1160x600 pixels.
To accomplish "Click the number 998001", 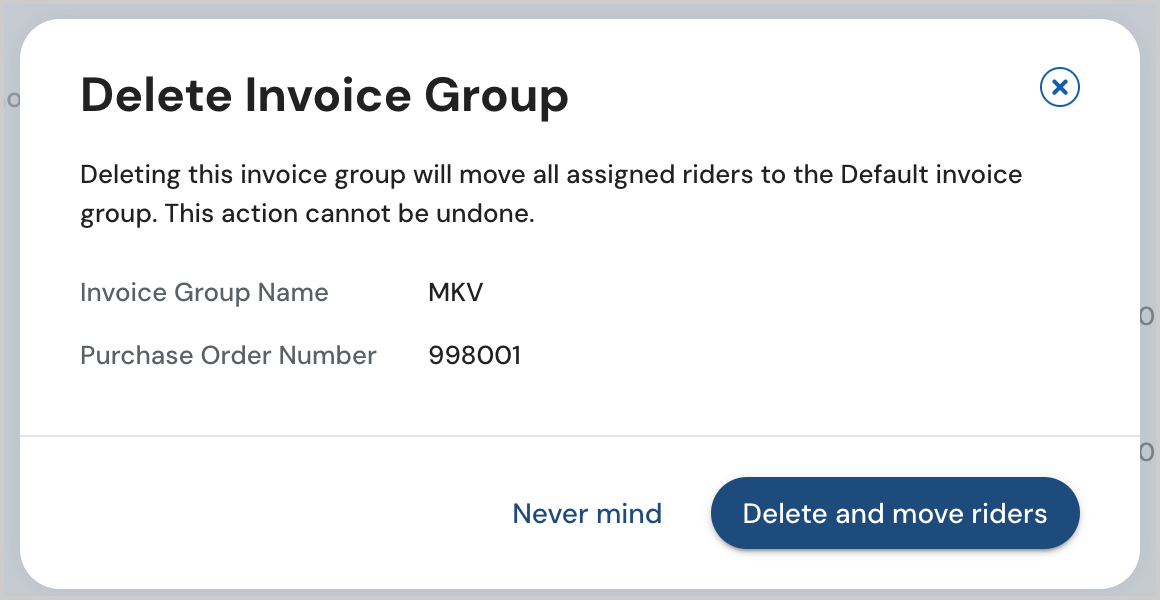I will pyautogui.click(x=474, y=355).
